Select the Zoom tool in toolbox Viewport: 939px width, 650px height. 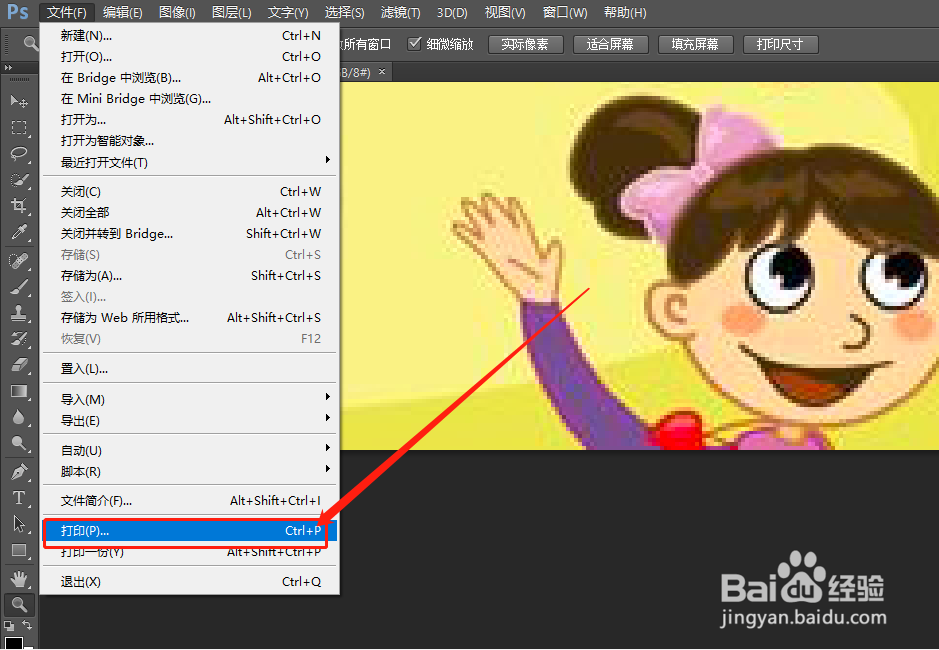click(19, 604)
